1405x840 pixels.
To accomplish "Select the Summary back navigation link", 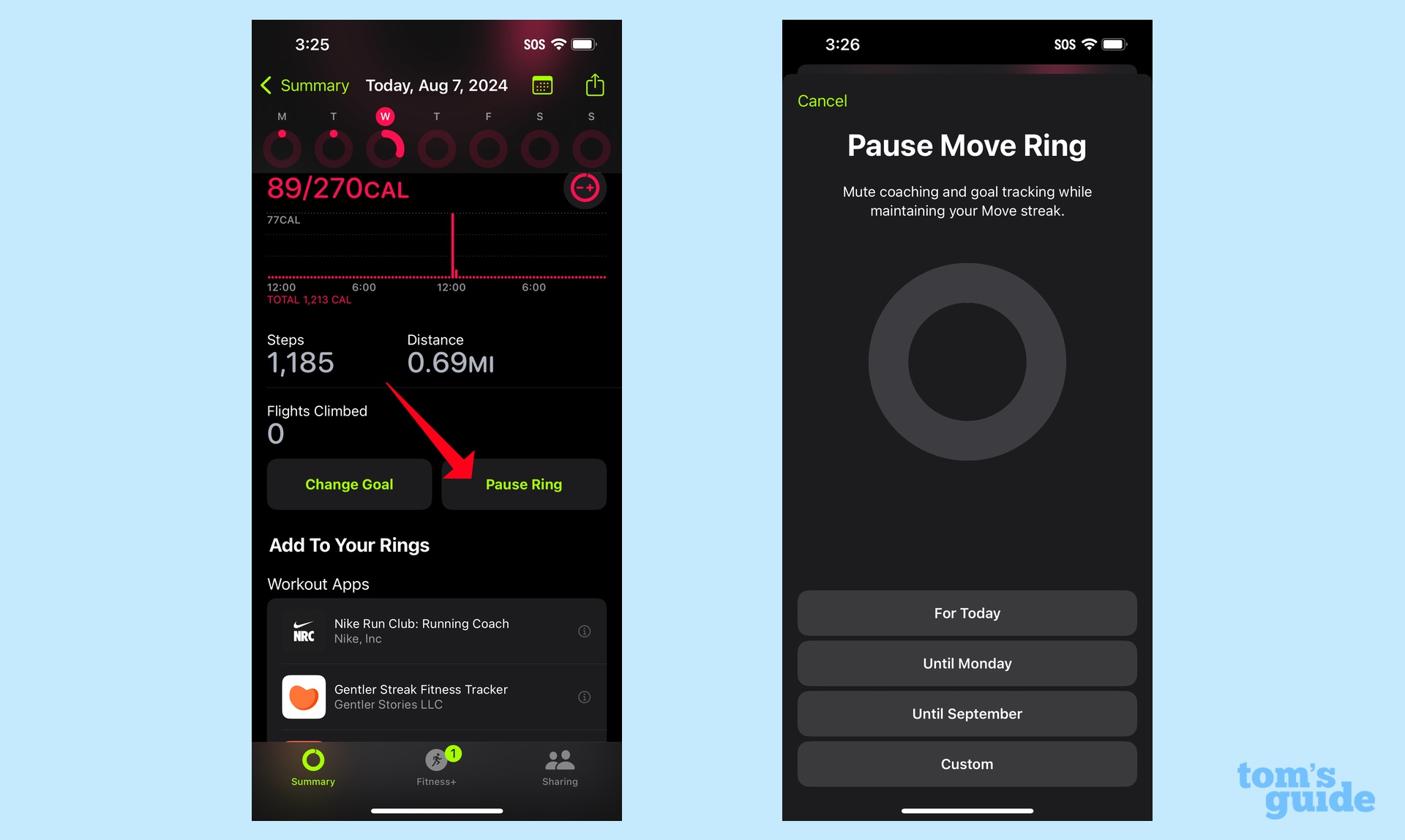I will point(308,85).
